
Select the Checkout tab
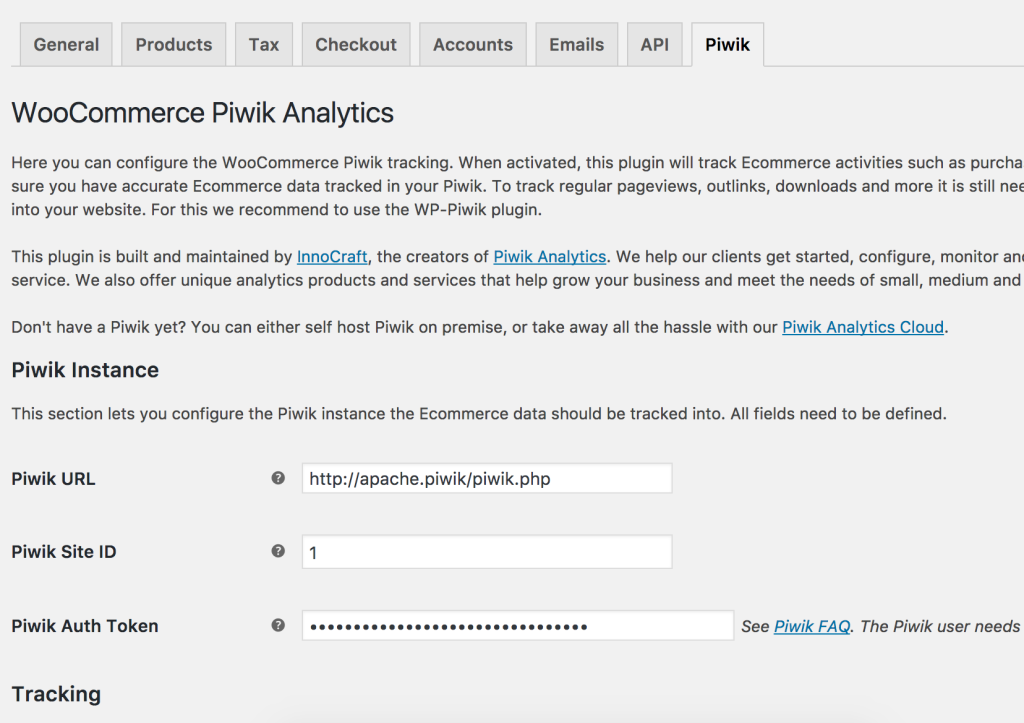coord(356,45)
